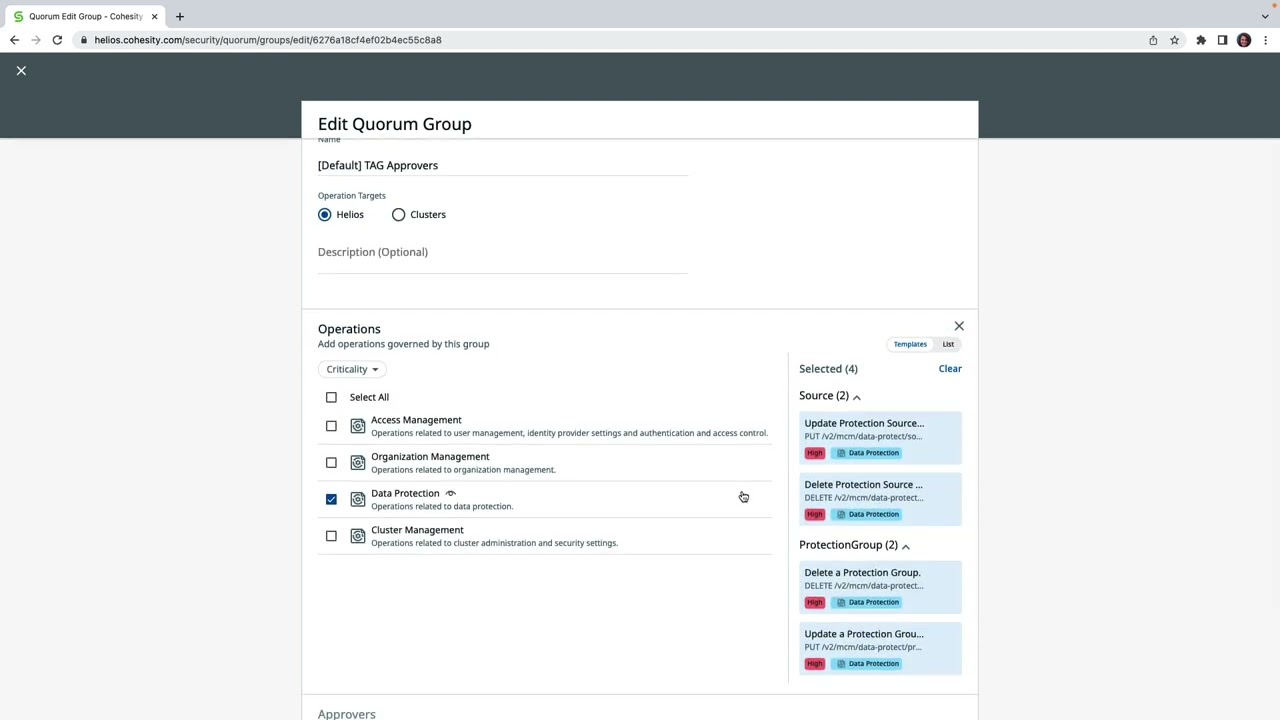Click the Selected (4) heading

coord(828,369)
